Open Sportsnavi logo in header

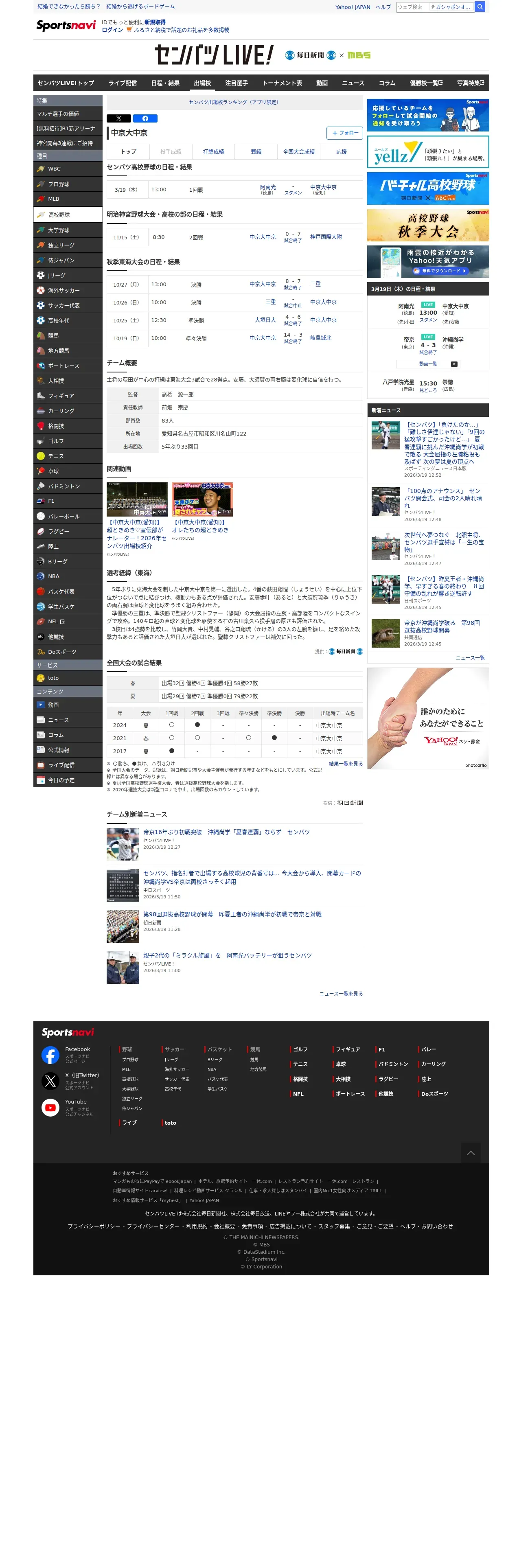point(66,26)
